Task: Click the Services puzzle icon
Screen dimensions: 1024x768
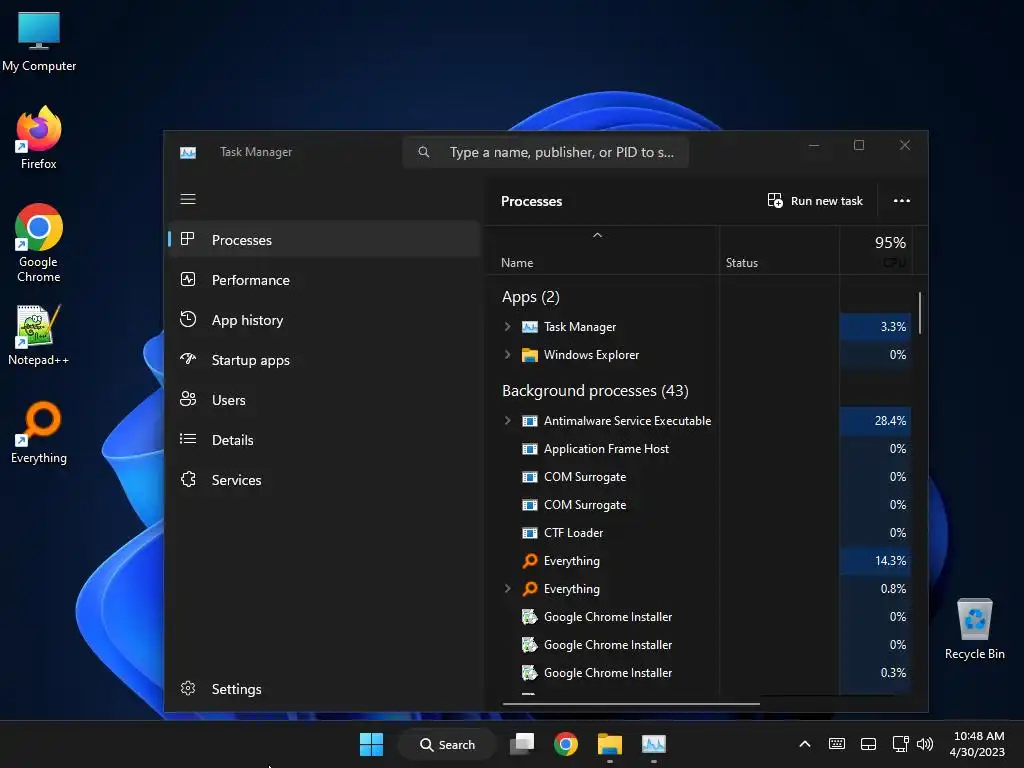Action: [x=188, y=479]
